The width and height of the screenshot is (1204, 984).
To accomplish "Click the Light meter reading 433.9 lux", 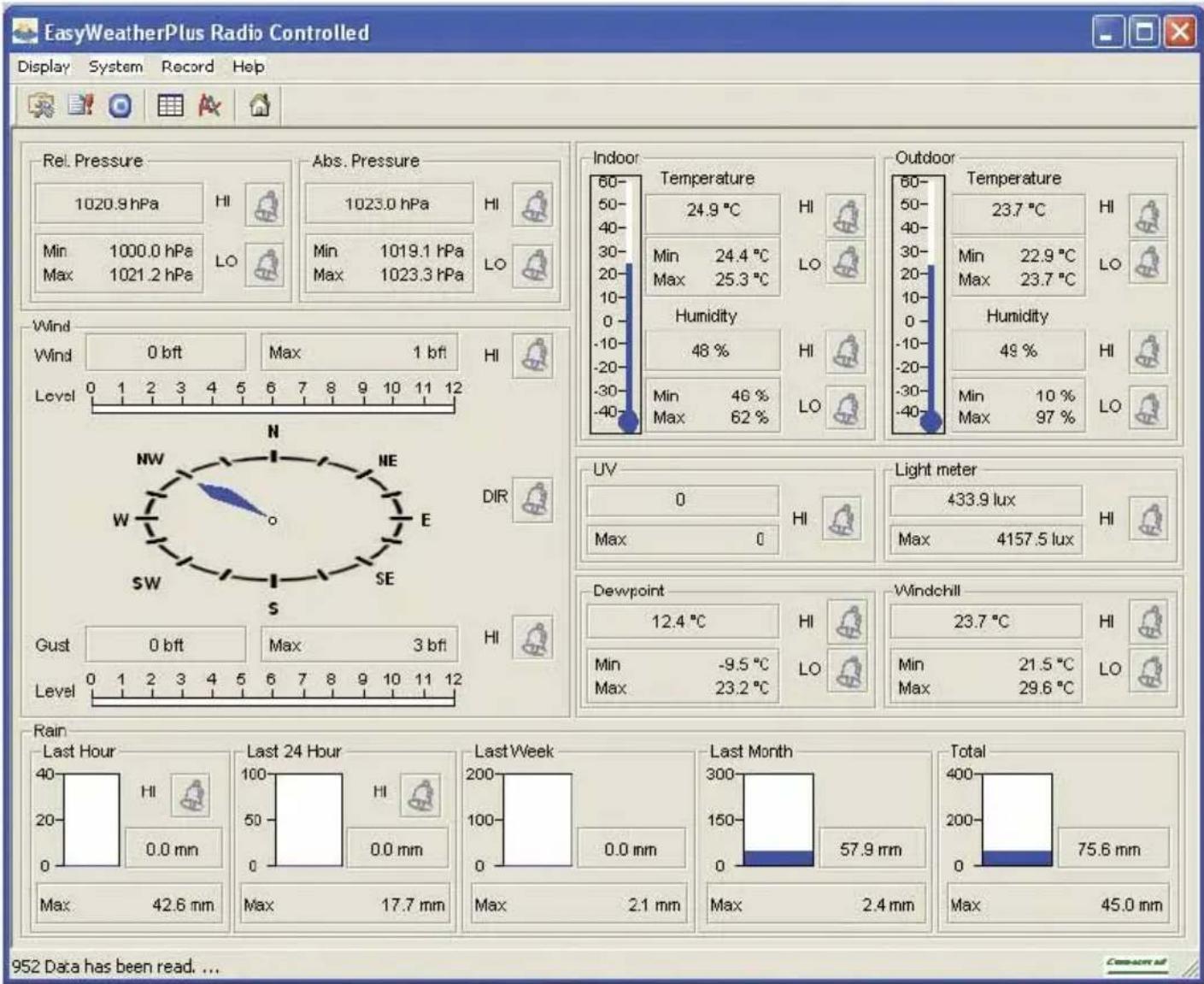I will (x=986, y=499).
